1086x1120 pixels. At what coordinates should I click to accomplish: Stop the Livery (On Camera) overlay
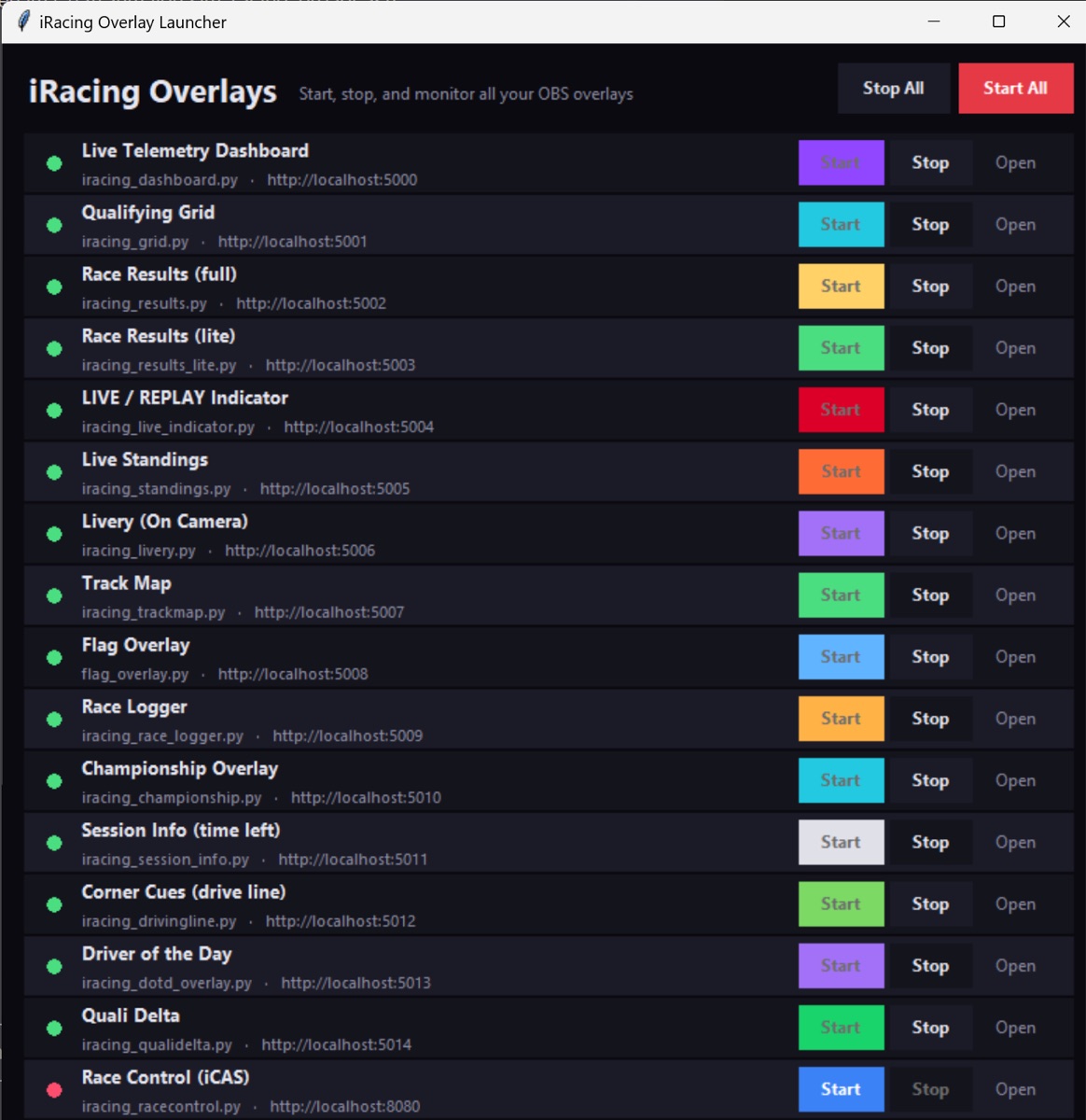930,534
